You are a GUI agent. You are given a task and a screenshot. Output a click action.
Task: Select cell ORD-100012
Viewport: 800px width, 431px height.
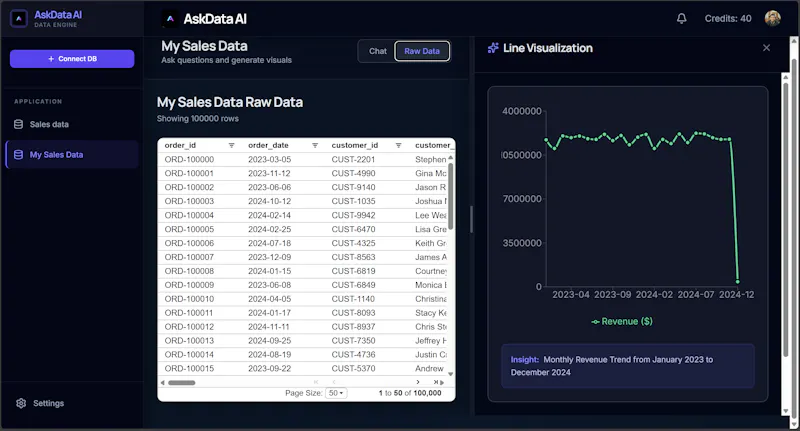pyautogui.click(x=189, y=326)
